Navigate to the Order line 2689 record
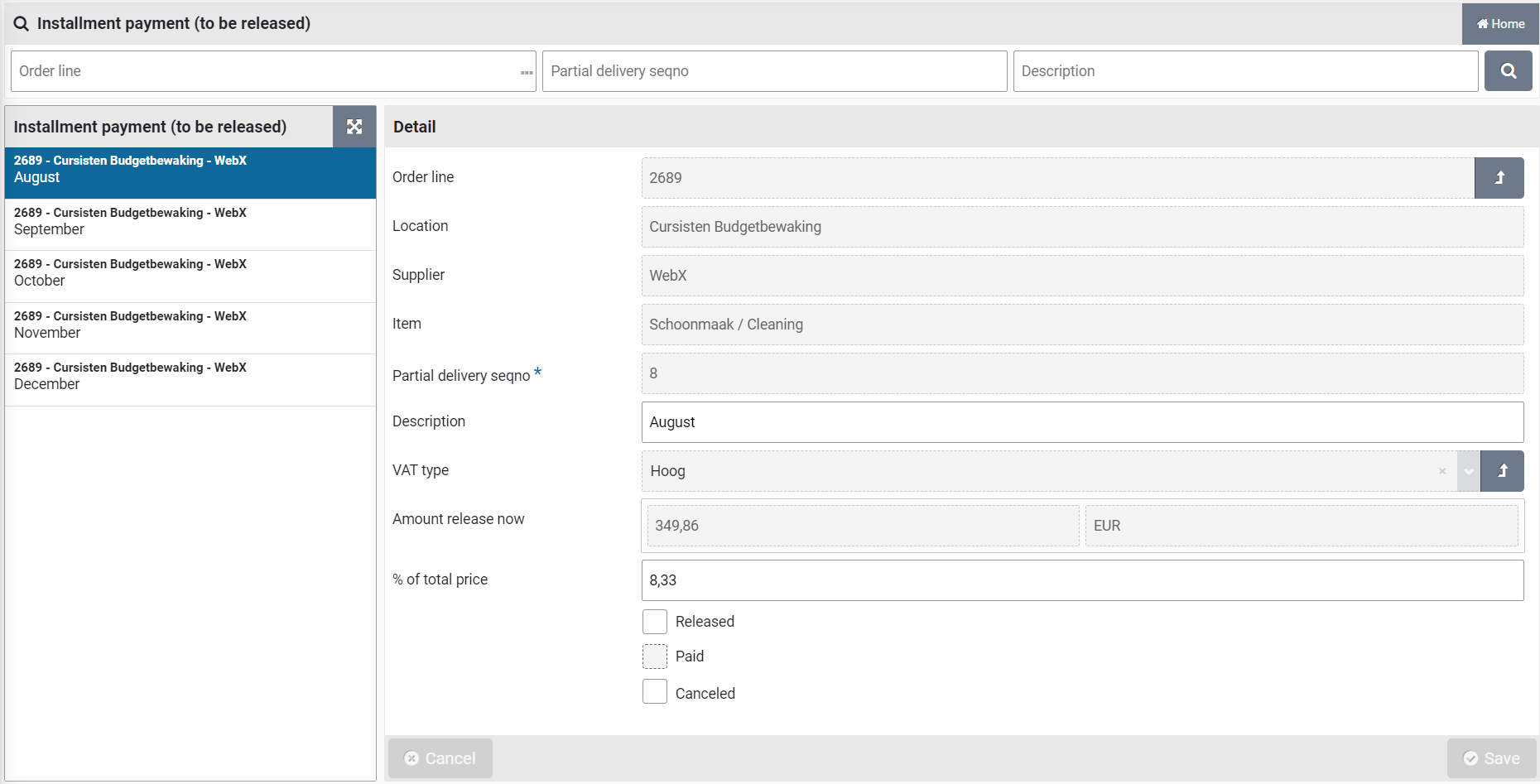1540x784 pixels. [x=1499, y=178]
